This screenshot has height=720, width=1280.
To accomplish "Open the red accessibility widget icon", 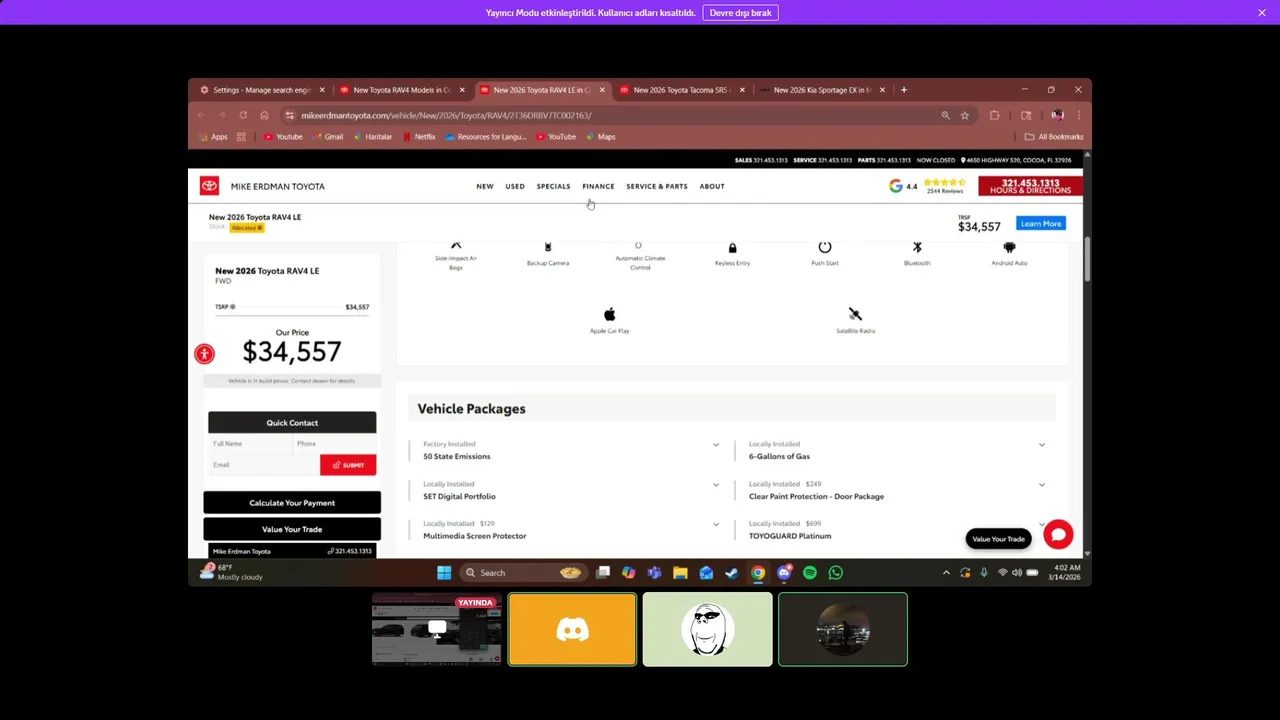I will (x=204, y=354).
